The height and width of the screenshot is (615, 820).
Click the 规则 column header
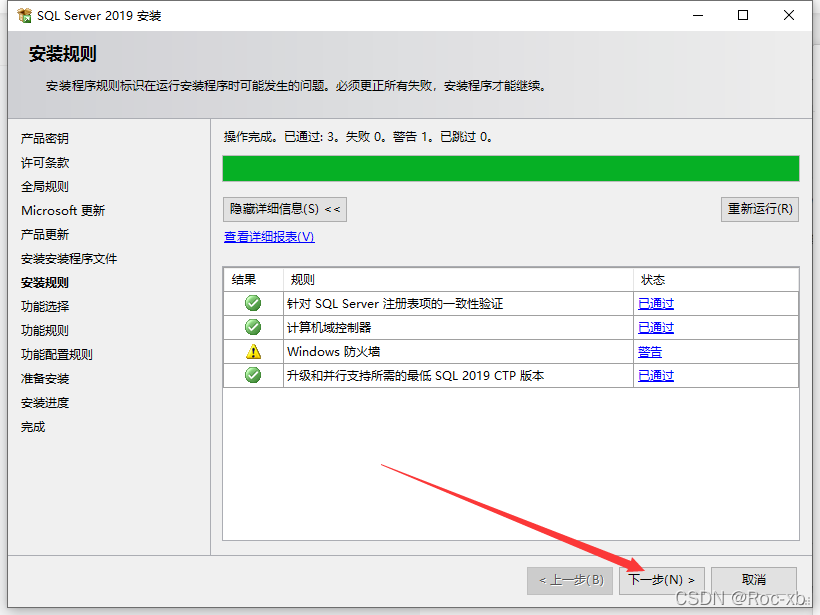(302, 280)
